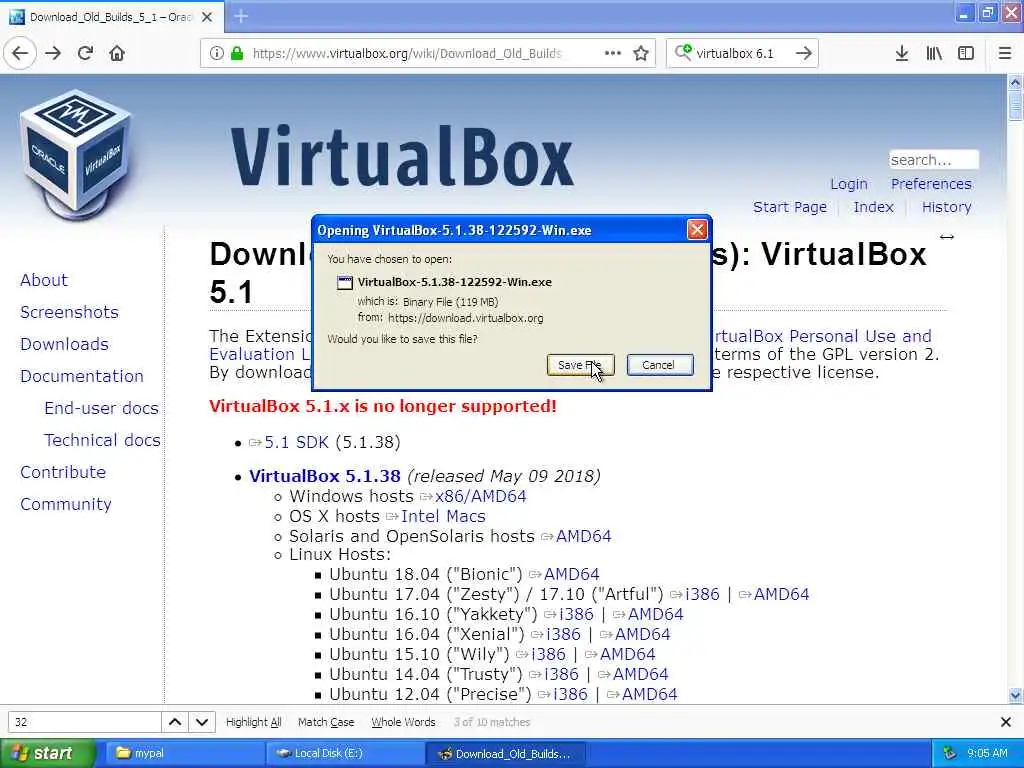Jump to previous find match arrow

coord(174,722)
